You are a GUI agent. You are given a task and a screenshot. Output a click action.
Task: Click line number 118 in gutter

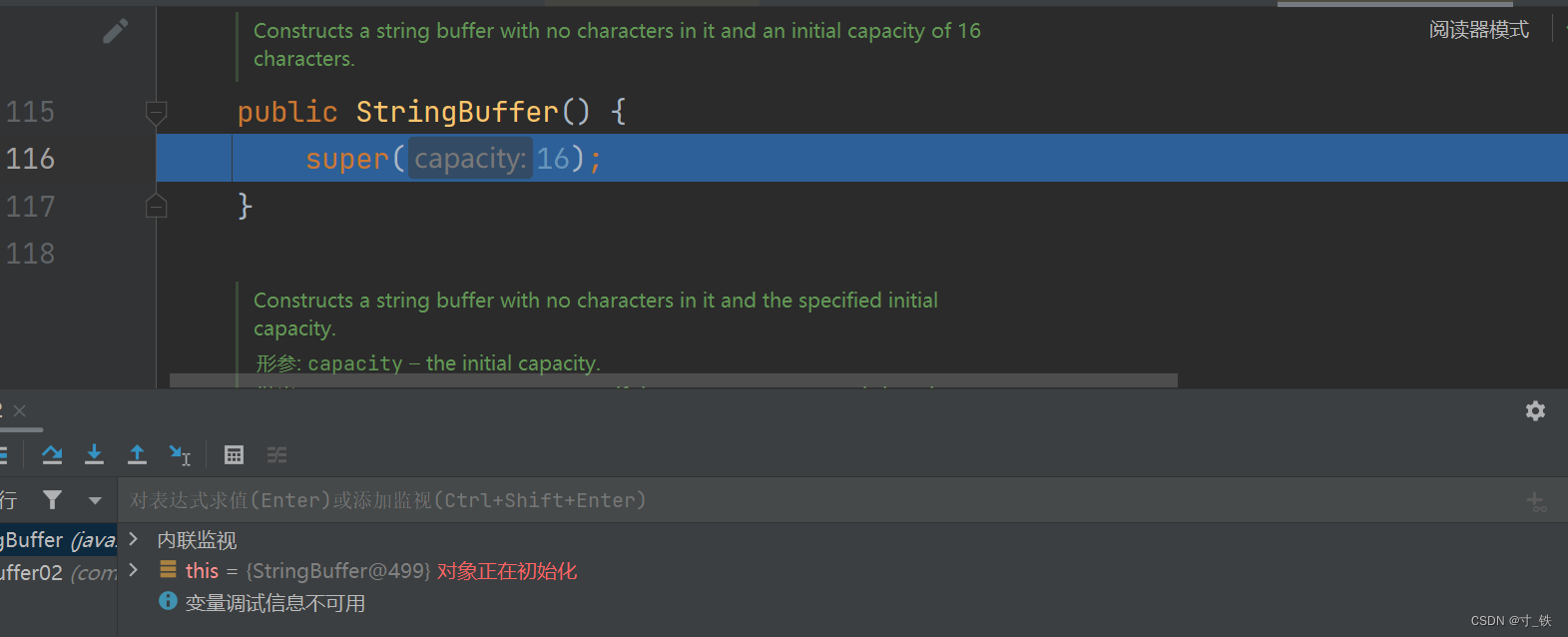(31, 254)
